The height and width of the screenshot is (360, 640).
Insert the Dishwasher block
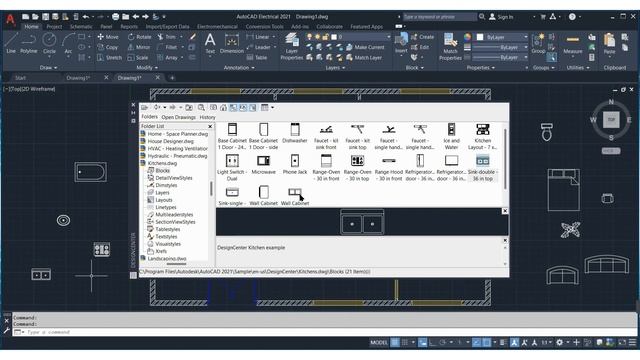[x=295, y=133]
